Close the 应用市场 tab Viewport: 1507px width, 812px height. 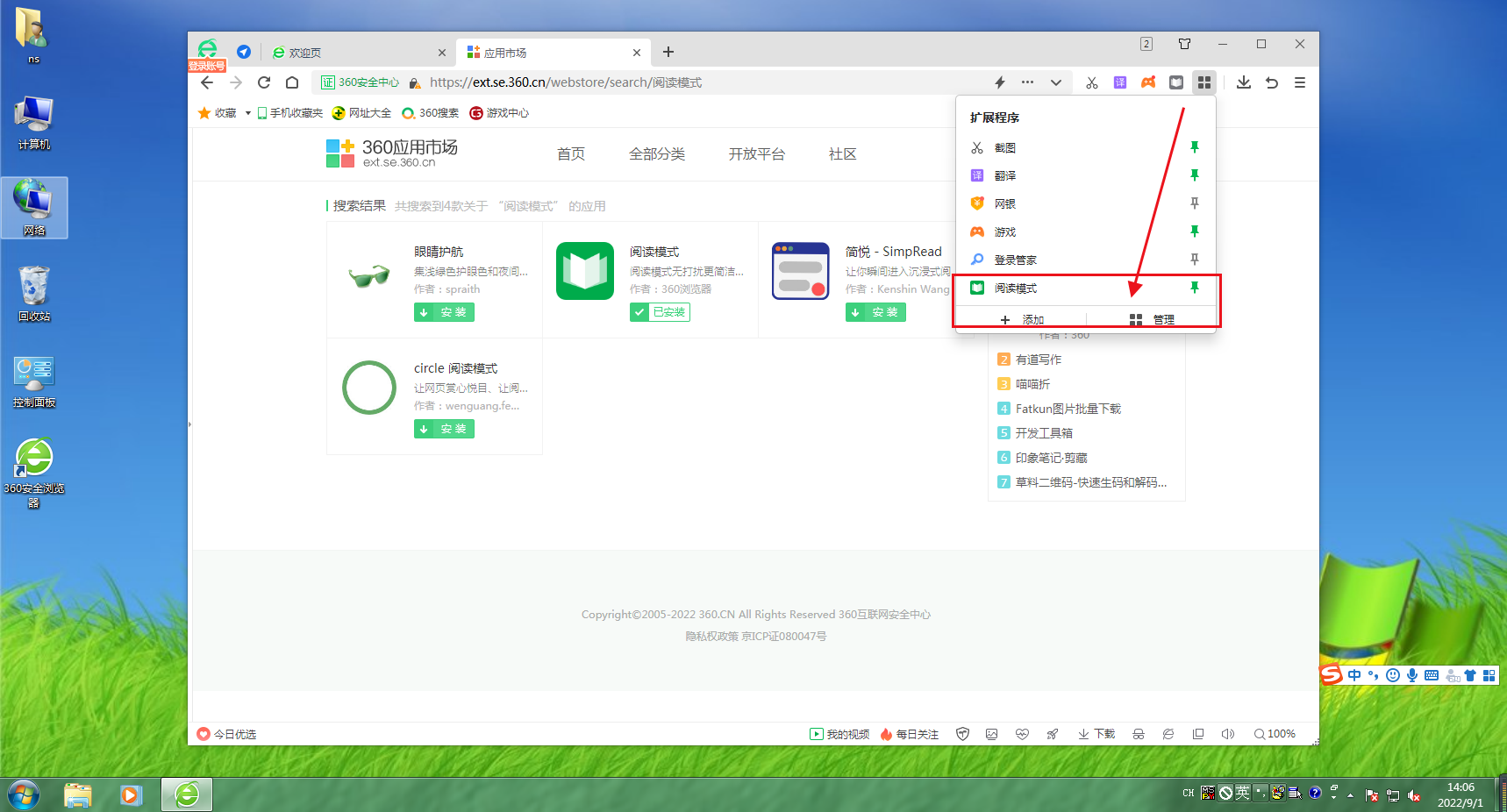coord(637,53)
